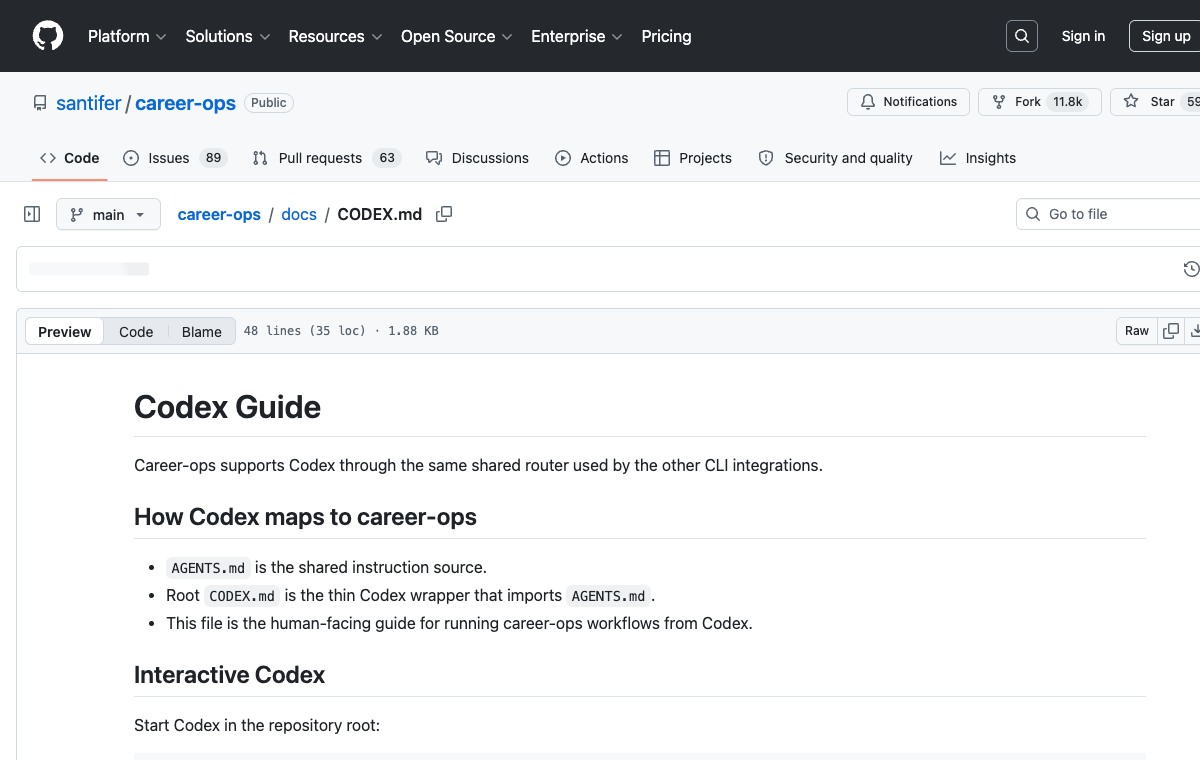Click the Sign up button
Image resolution: width=1200 pixels, height=760 pixels.
pyautogui.click(x=1165, y=36)
